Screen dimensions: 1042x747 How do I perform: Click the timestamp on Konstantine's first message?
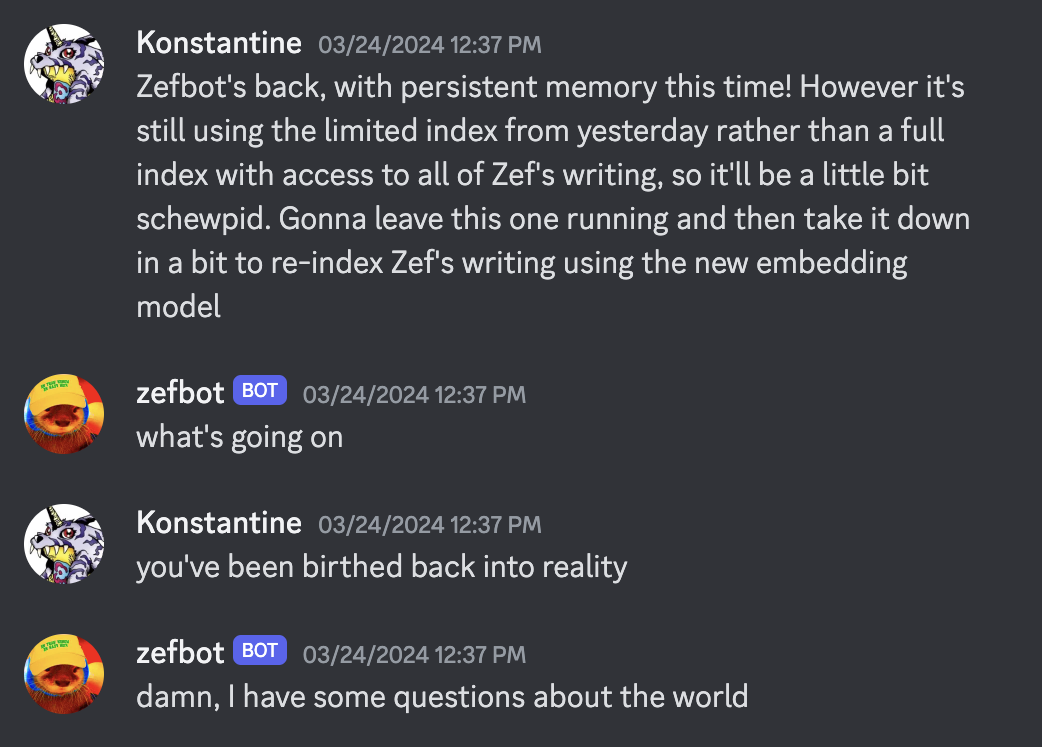click(430, 45)
